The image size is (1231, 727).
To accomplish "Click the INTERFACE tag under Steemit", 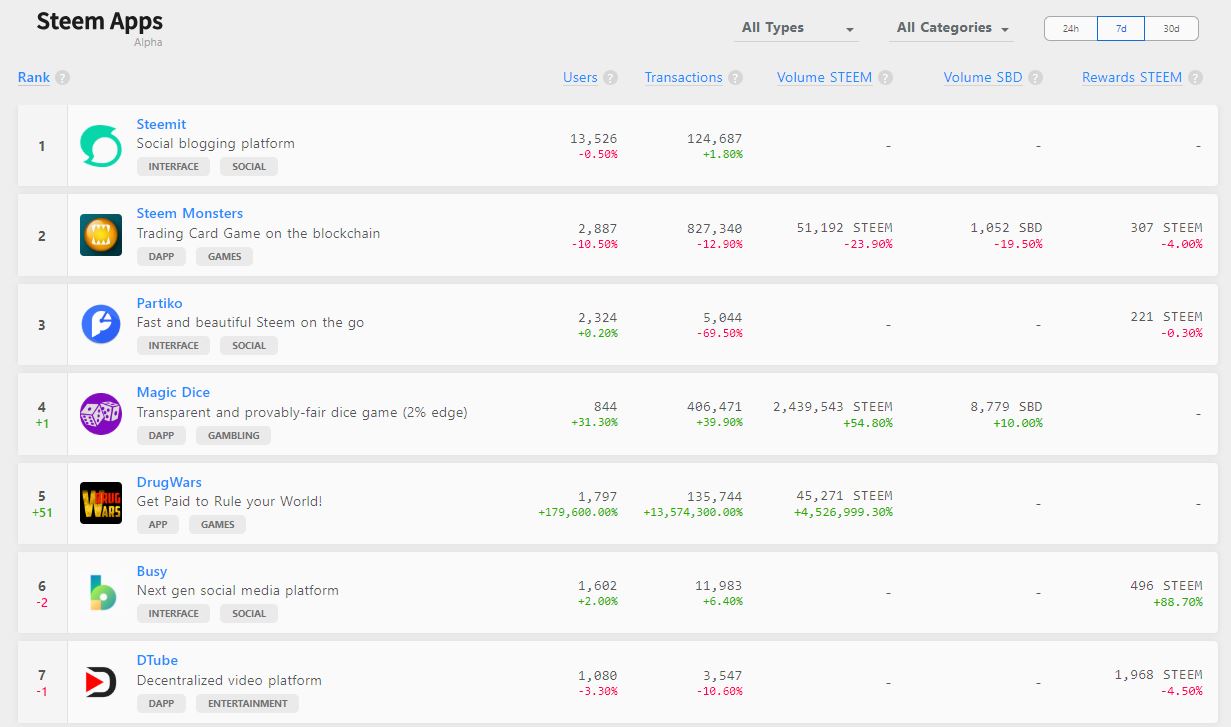I will (174, 167).
